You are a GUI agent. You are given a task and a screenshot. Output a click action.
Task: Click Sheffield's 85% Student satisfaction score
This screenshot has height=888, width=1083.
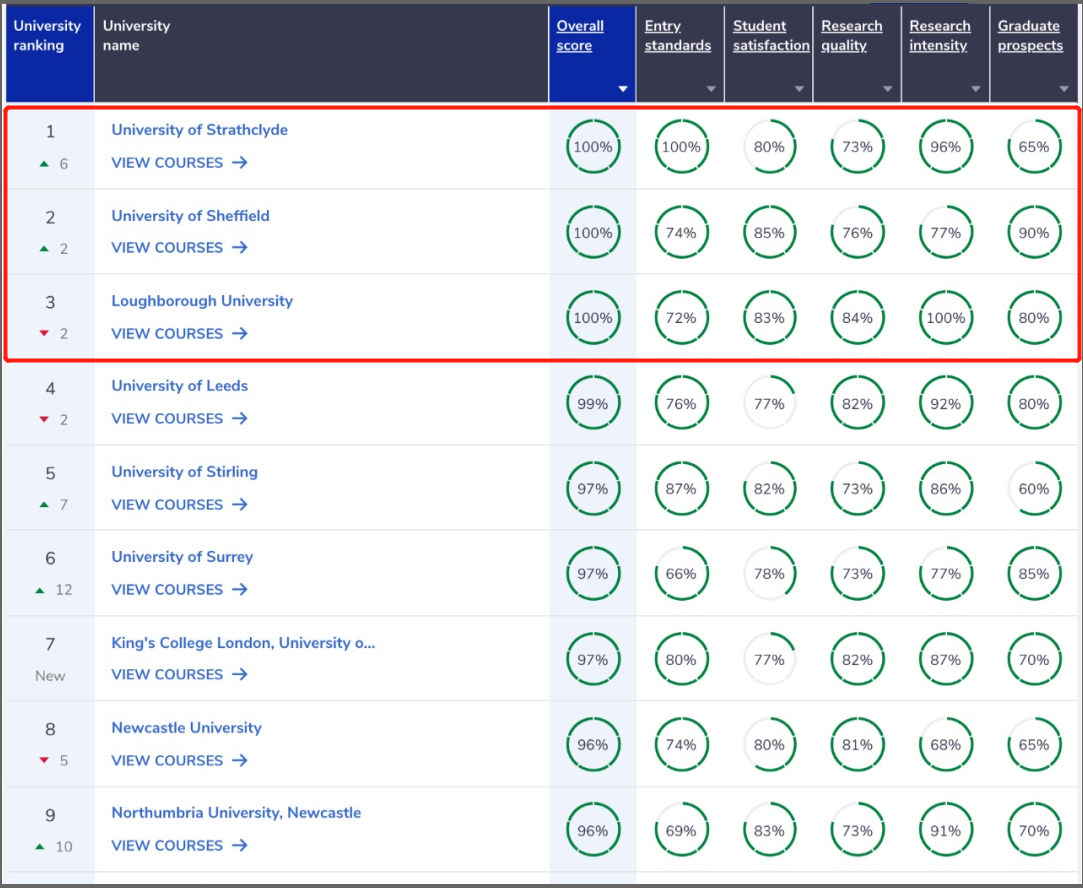(769, 233)
